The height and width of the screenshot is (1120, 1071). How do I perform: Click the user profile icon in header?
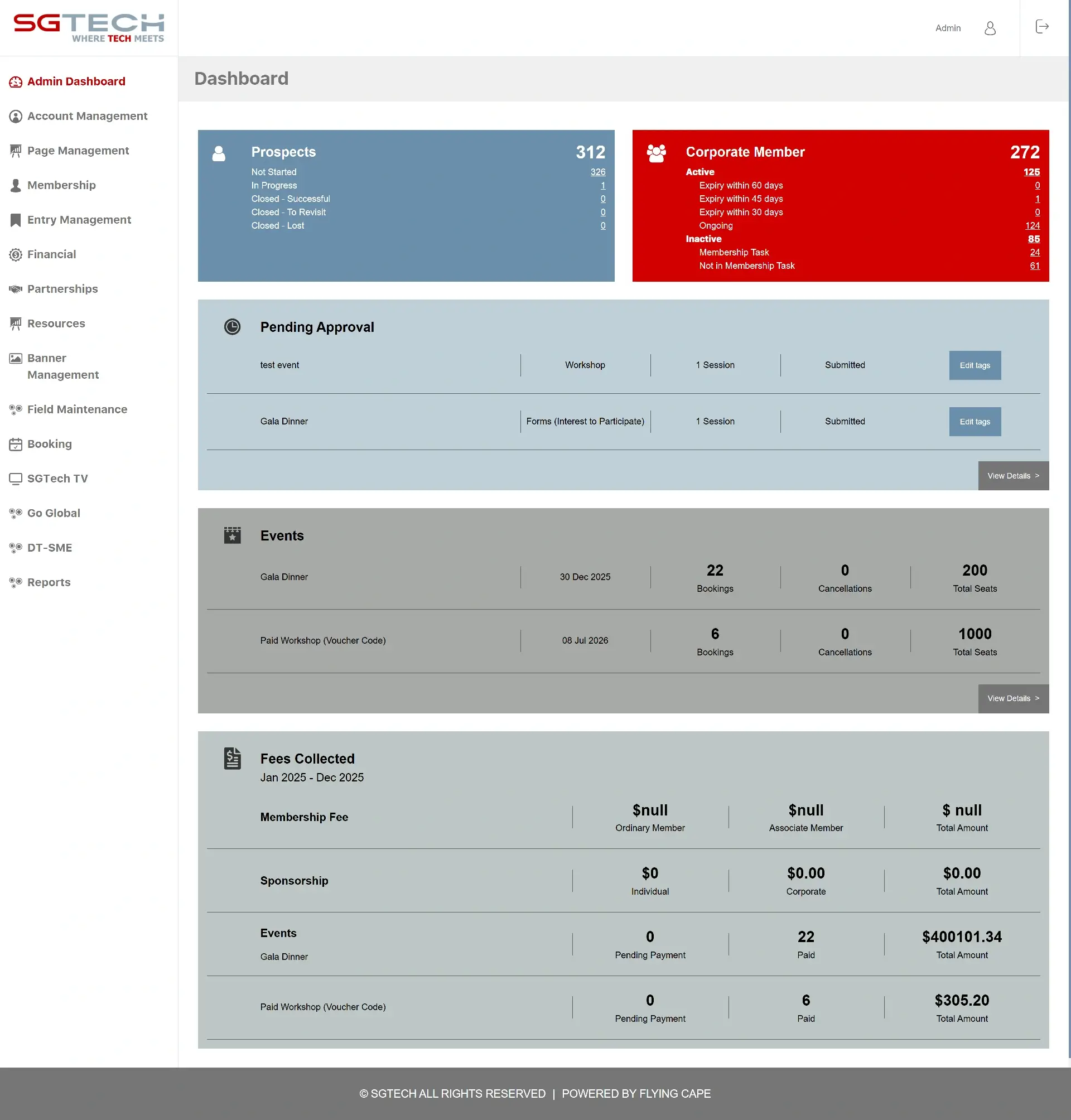click(x=990, y=28)
